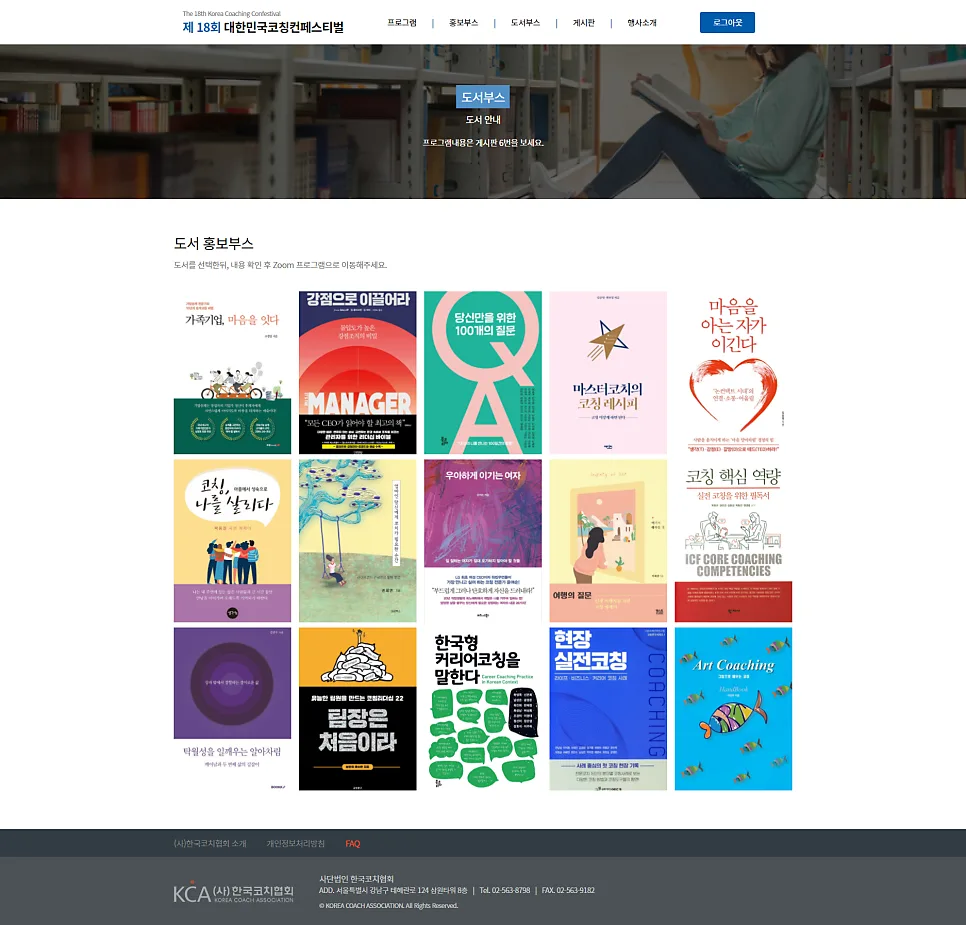Image resolution: width=966 pixels, height=925 pixels.
Task: Open the (사)한국코치협회 소개 footer link
Action: click(210, 843)
